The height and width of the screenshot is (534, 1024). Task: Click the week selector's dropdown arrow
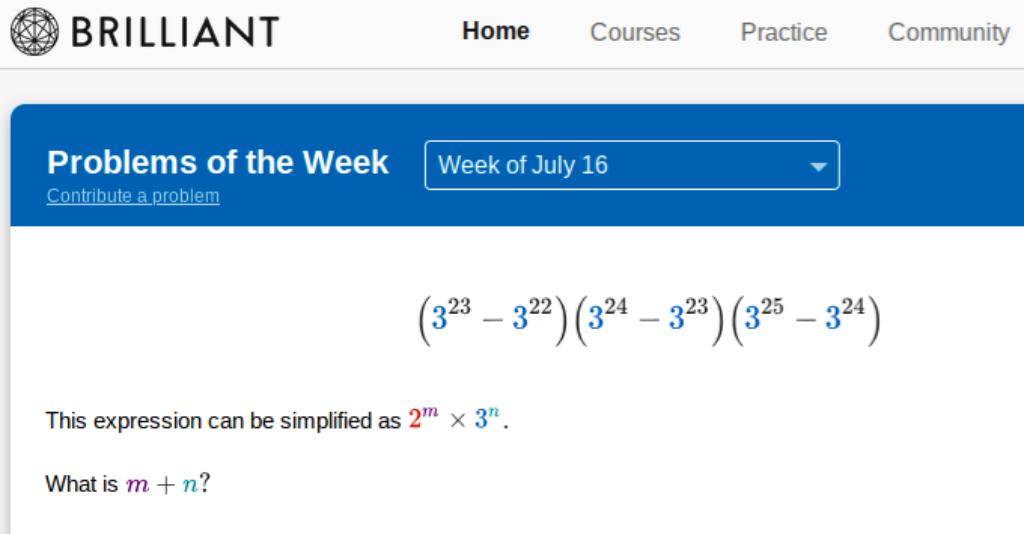coord(818,167)
